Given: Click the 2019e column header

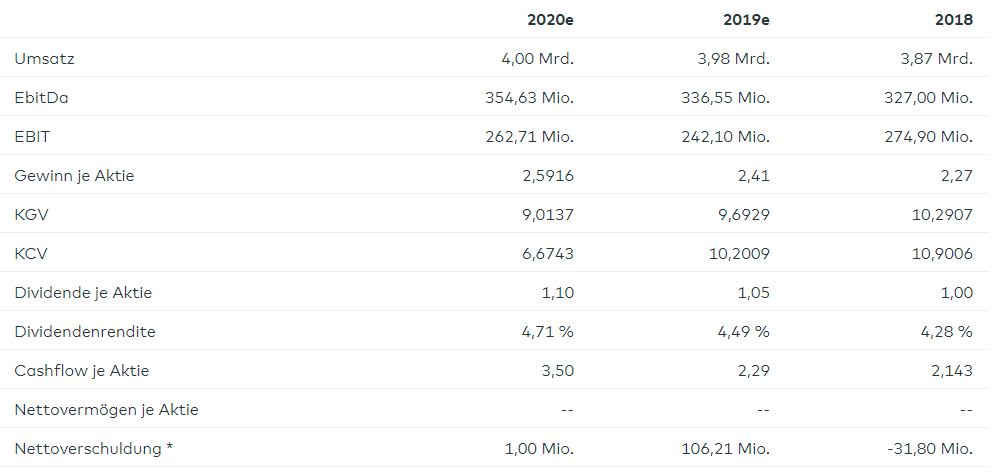Looking at the screenshot, I should (x=745, y=19).
